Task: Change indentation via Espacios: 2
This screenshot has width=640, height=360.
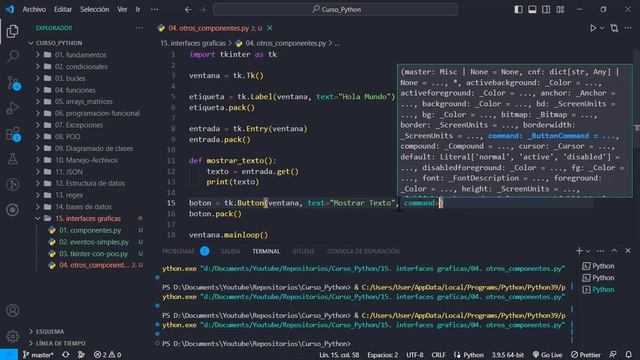Action: coord(382,355)
